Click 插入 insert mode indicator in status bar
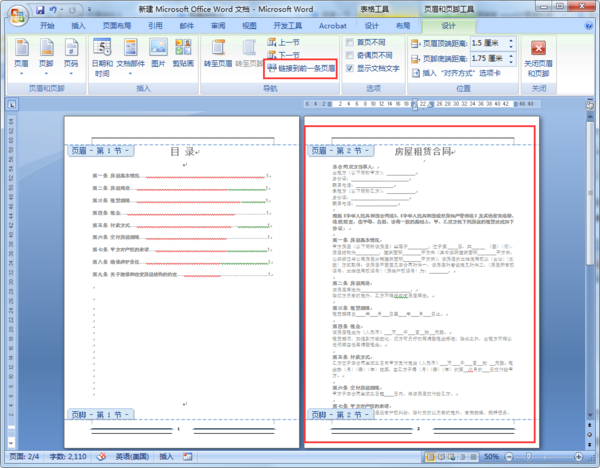 tap(166, 457)
